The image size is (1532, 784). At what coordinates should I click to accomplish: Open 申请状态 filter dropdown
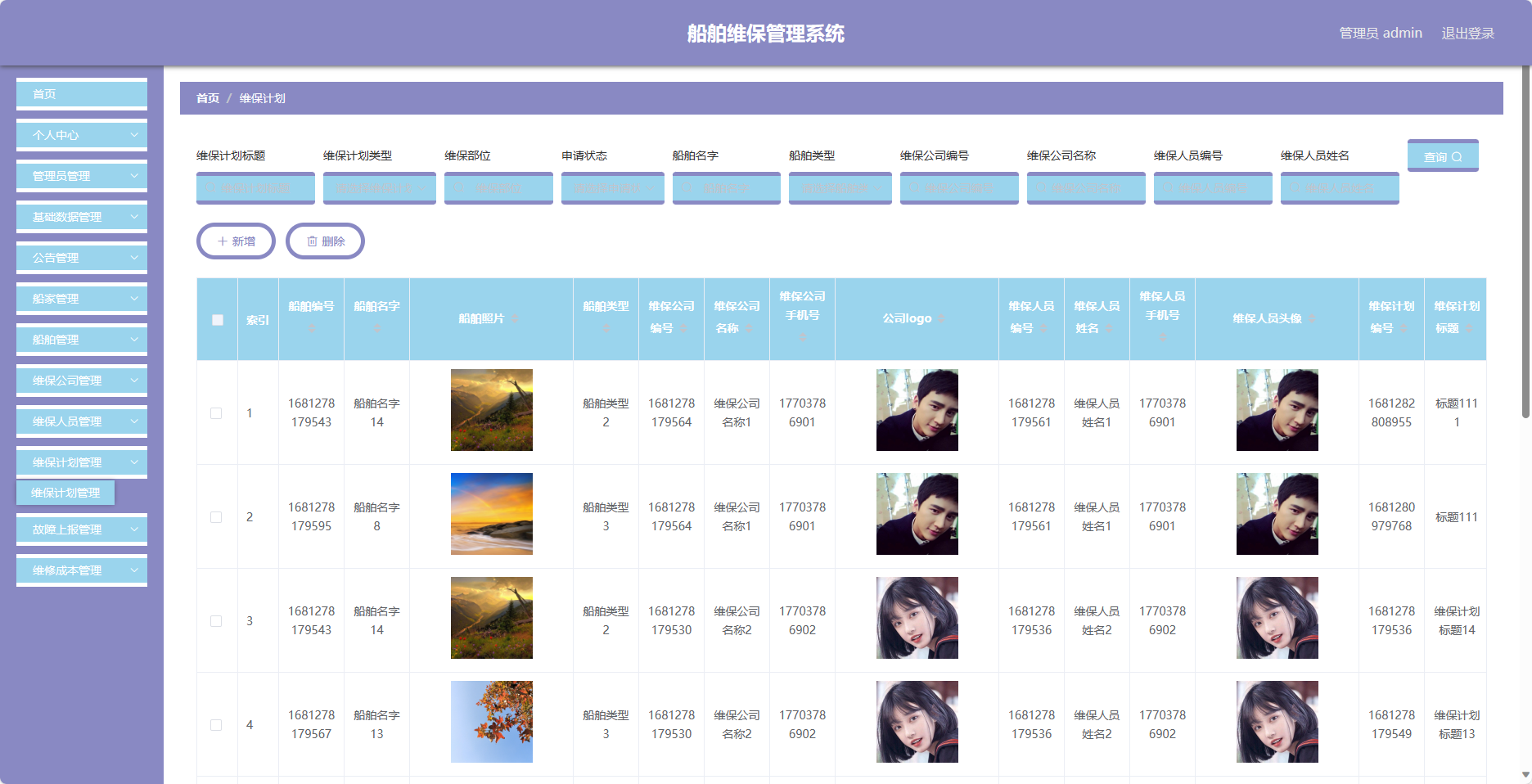613,188
